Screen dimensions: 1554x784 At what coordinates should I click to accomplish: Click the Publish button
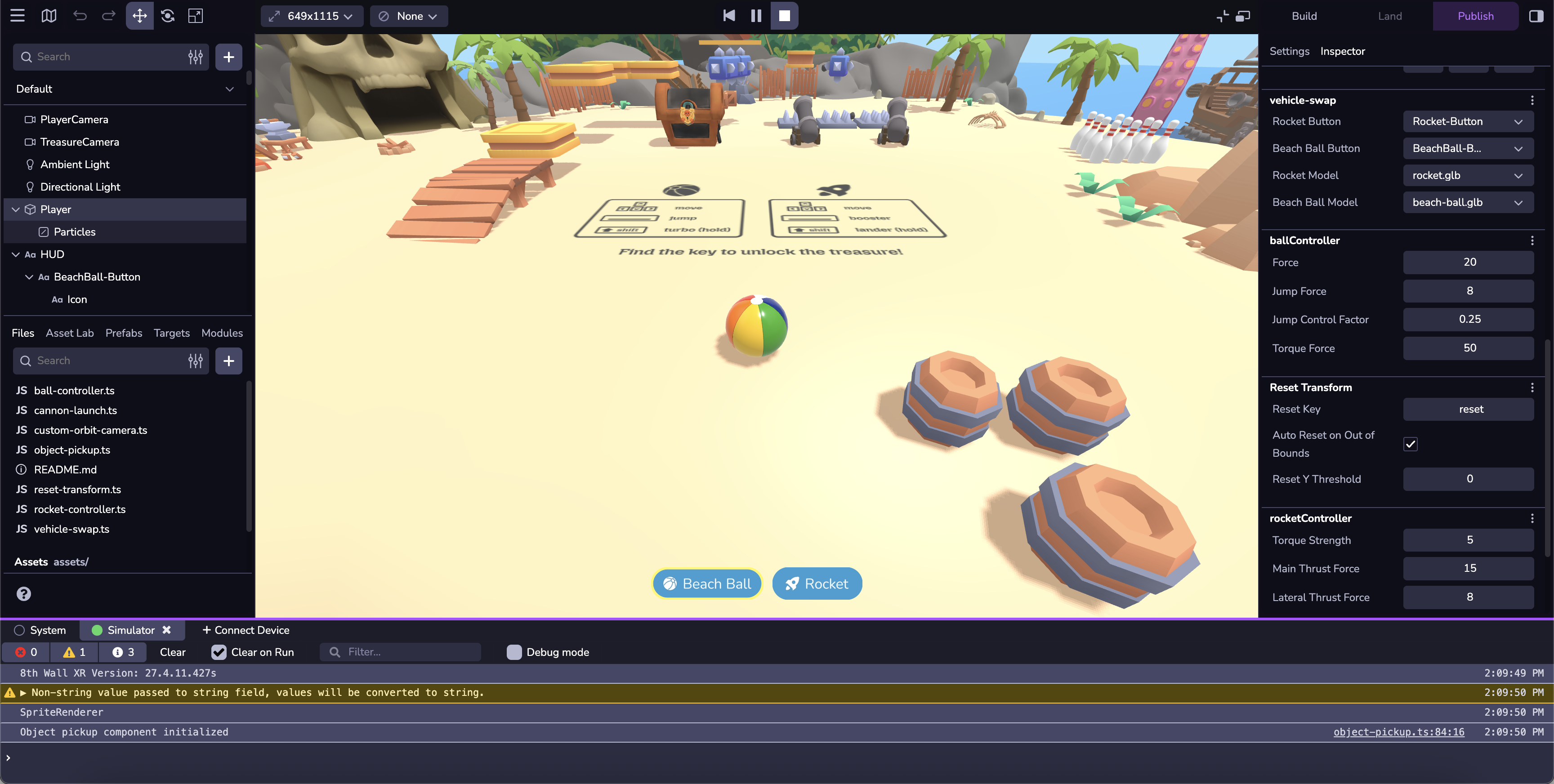coord(1475,16)
